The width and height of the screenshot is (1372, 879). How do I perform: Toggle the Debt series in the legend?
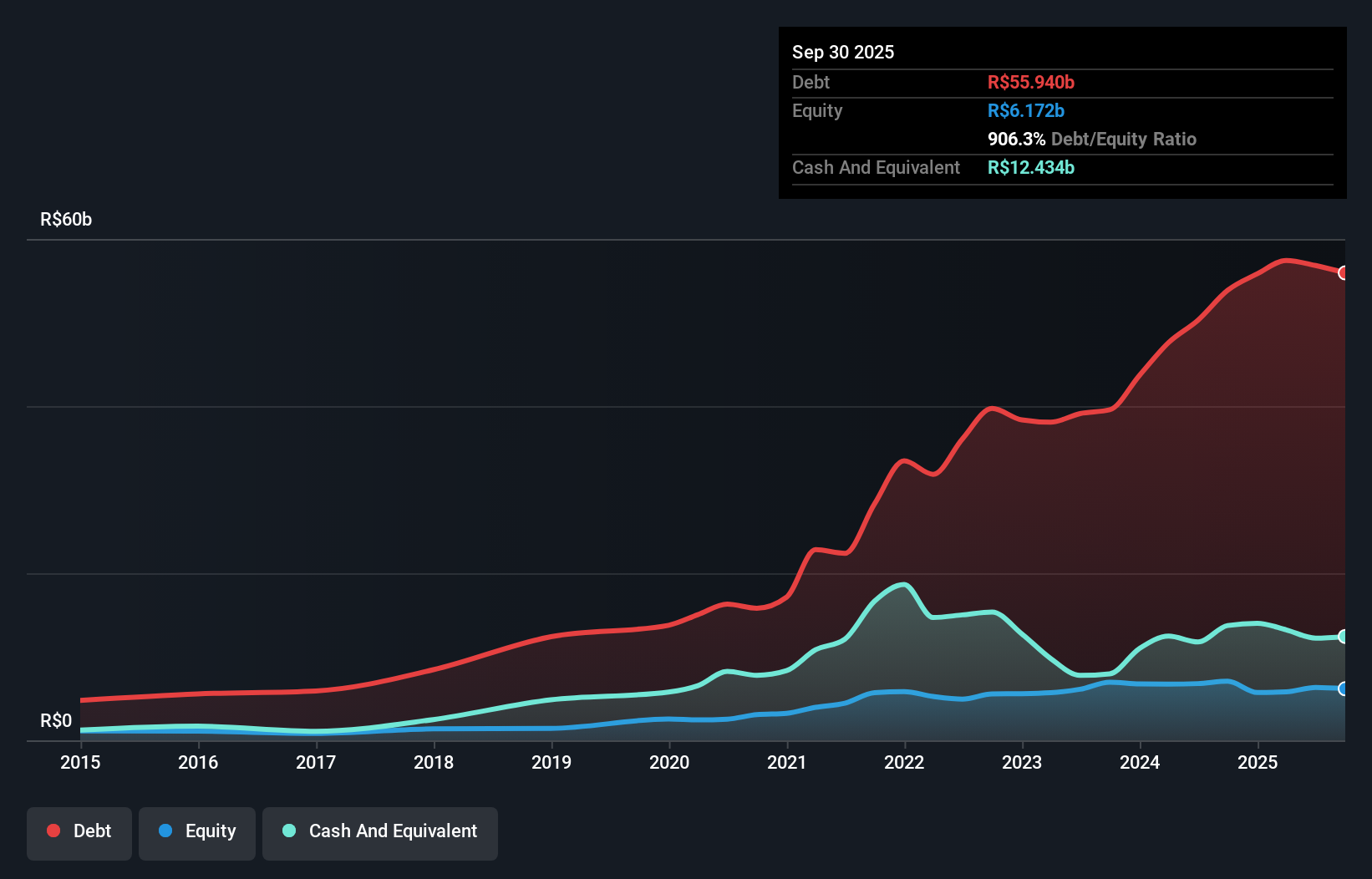(x=79, y=831)
